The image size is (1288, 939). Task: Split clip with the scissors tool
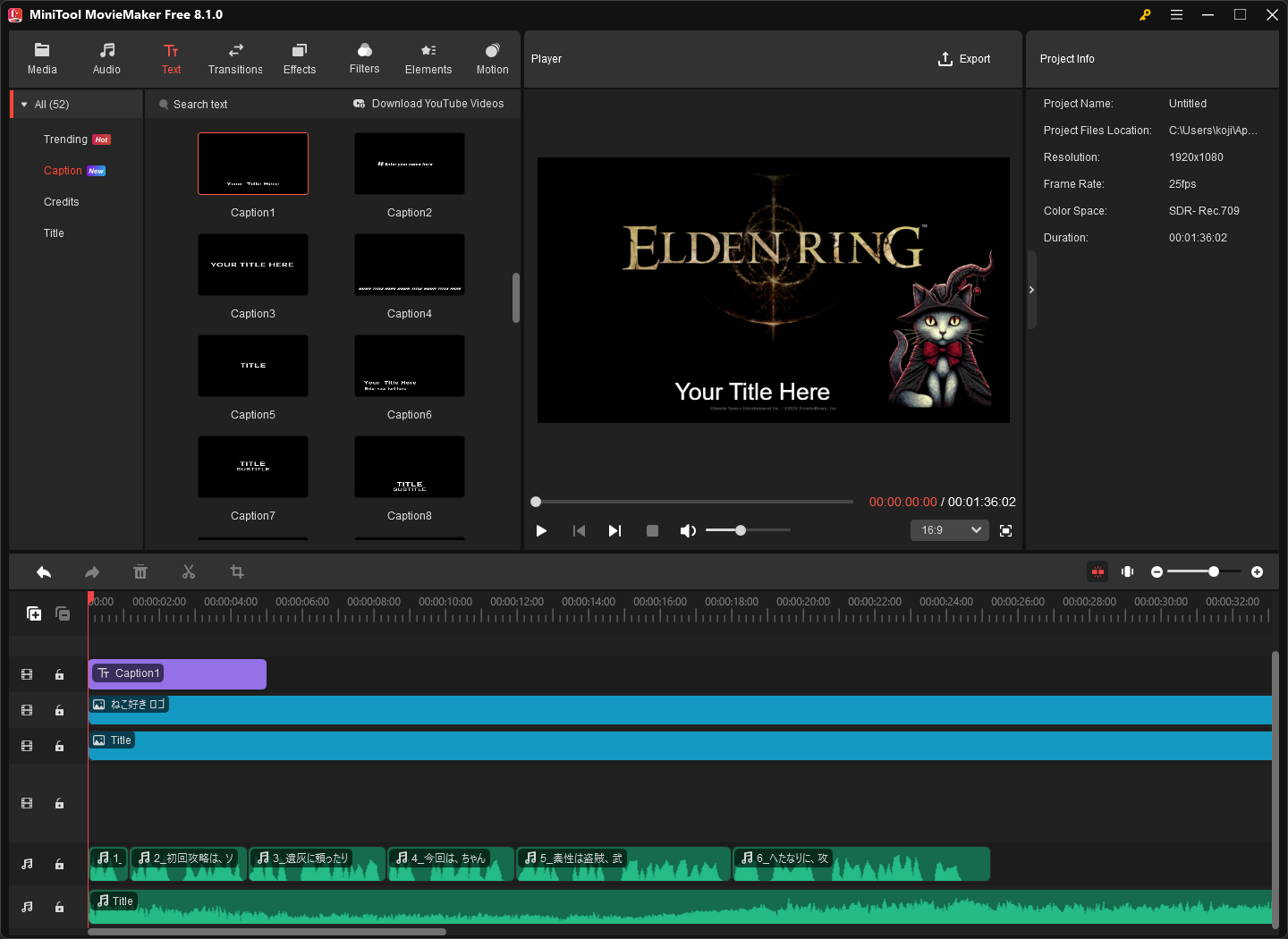click(x=189, y=572)
